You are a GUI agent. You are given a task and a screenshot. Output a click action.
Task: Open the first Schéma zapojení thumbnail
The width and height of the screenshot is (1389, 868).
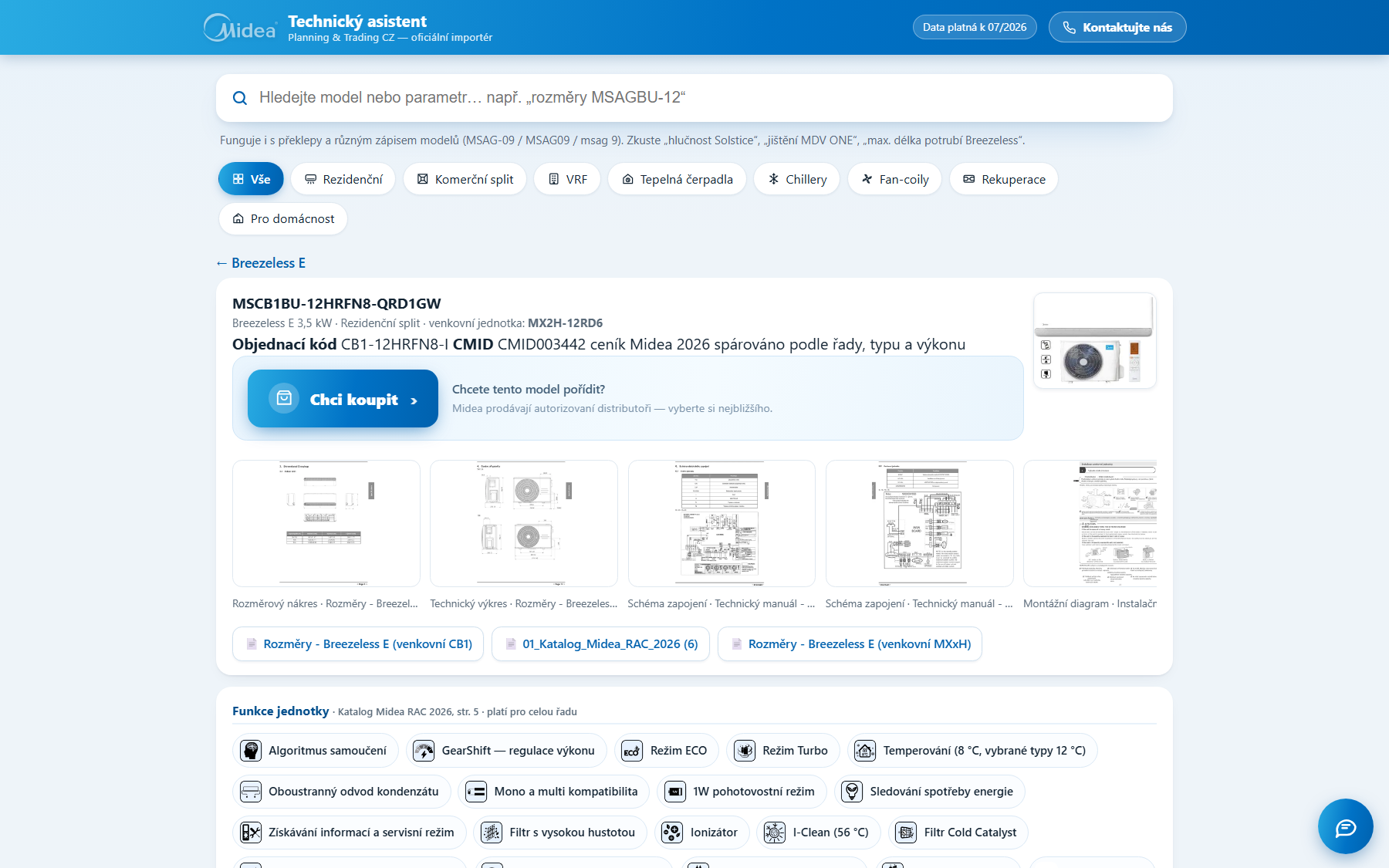(x=722, y=523)
